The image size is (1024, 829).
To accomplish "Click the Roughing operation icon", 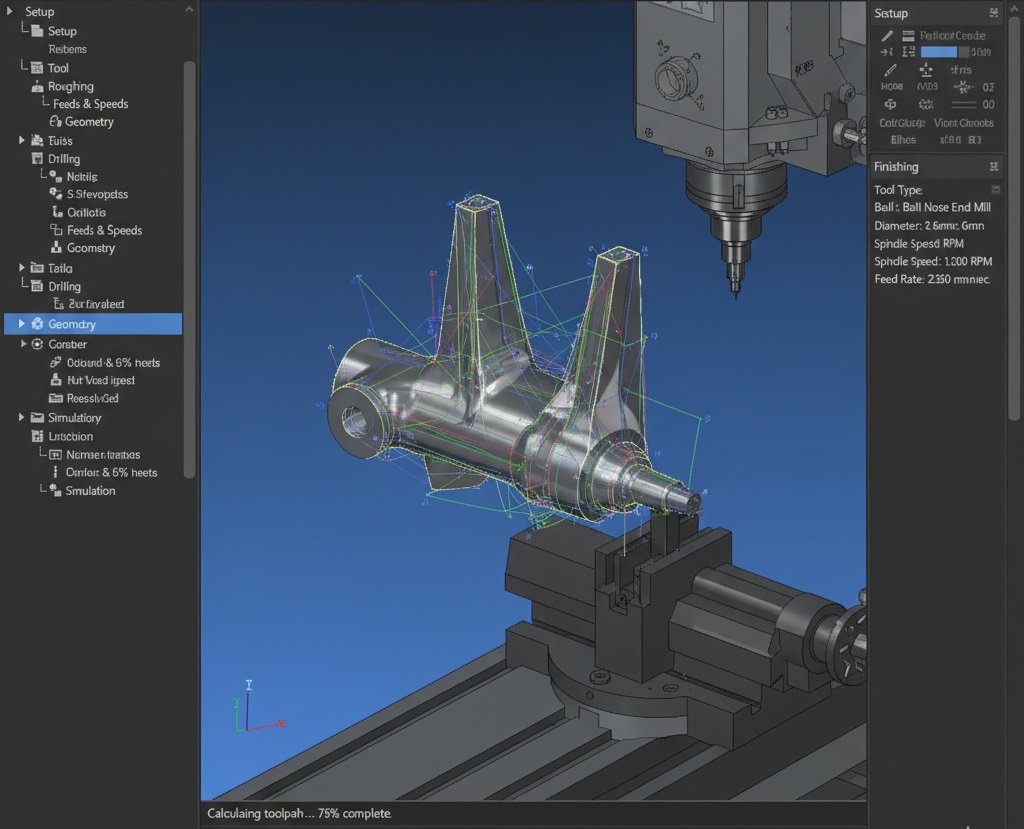I will point(37,87).
